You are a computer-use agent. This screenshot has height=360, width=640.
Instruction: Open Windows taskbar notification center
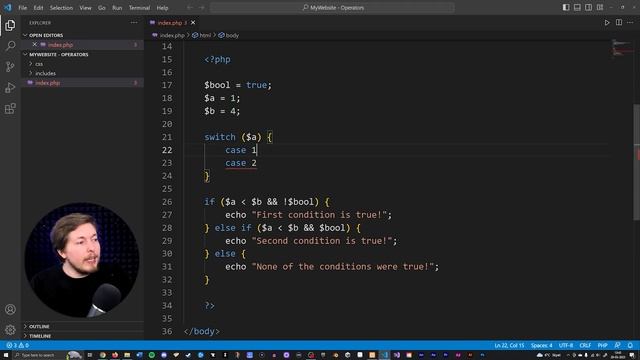coord(632,355)
